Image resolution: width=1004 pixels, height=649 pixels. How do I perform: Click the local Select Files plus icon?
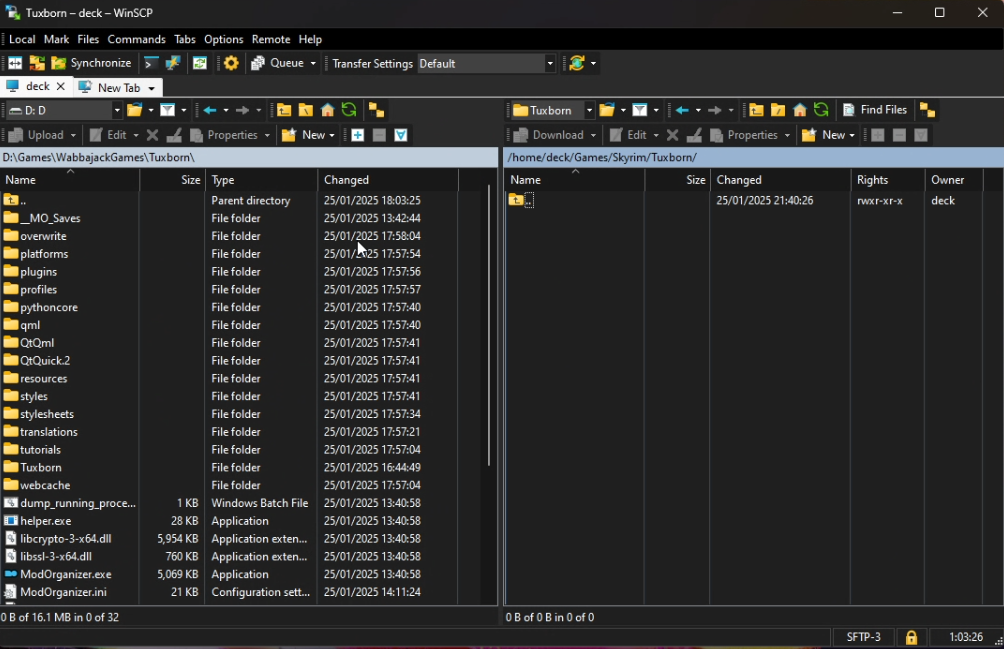click(x=358, y=135)
